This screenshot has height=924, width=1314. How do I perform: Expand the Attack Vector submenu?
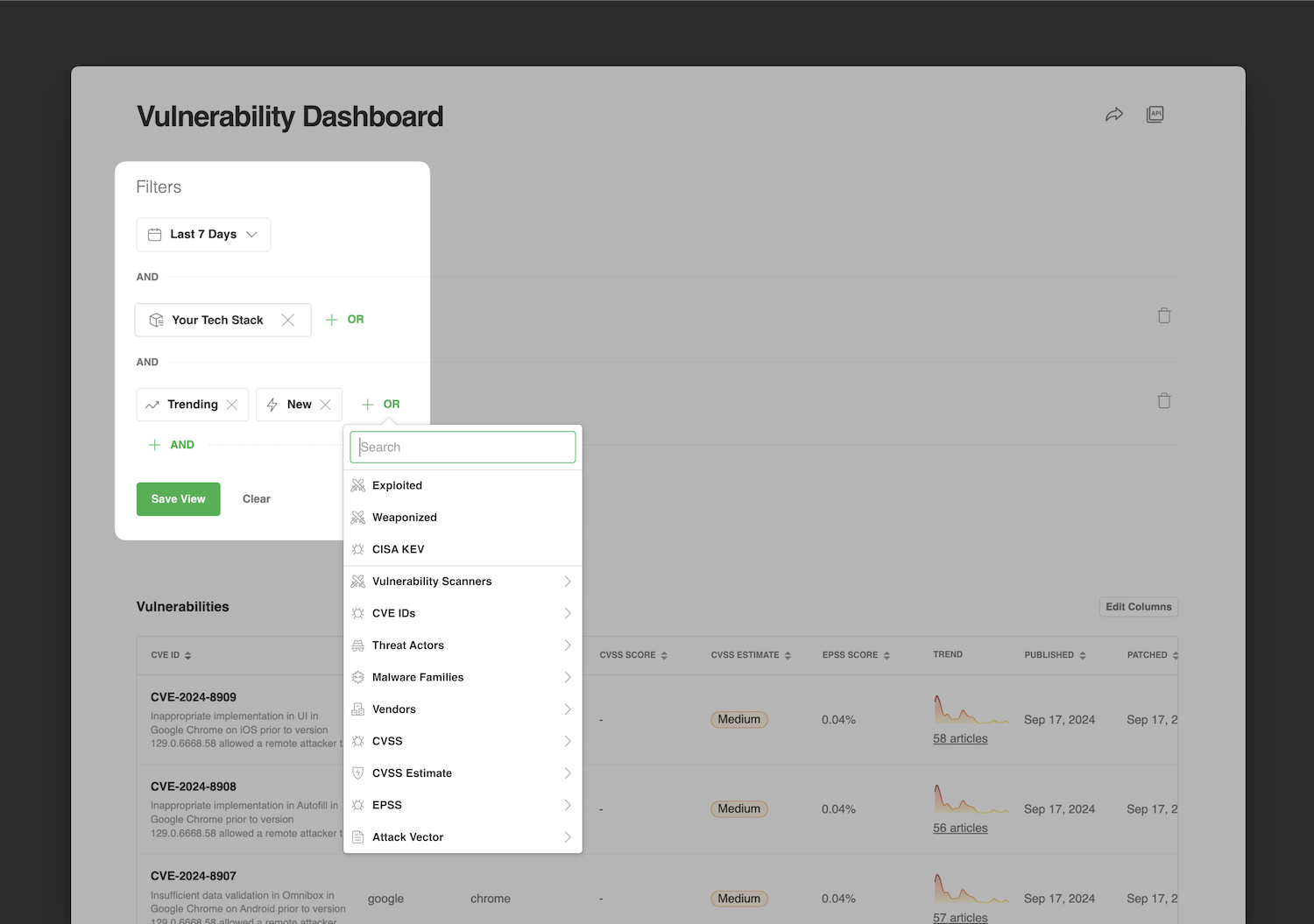(x=569, y=836)
